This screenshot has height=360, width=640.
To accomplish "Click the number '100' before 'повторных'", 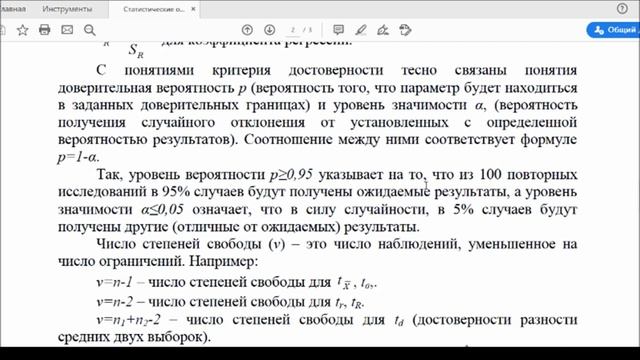I will (x=490, y=174).
